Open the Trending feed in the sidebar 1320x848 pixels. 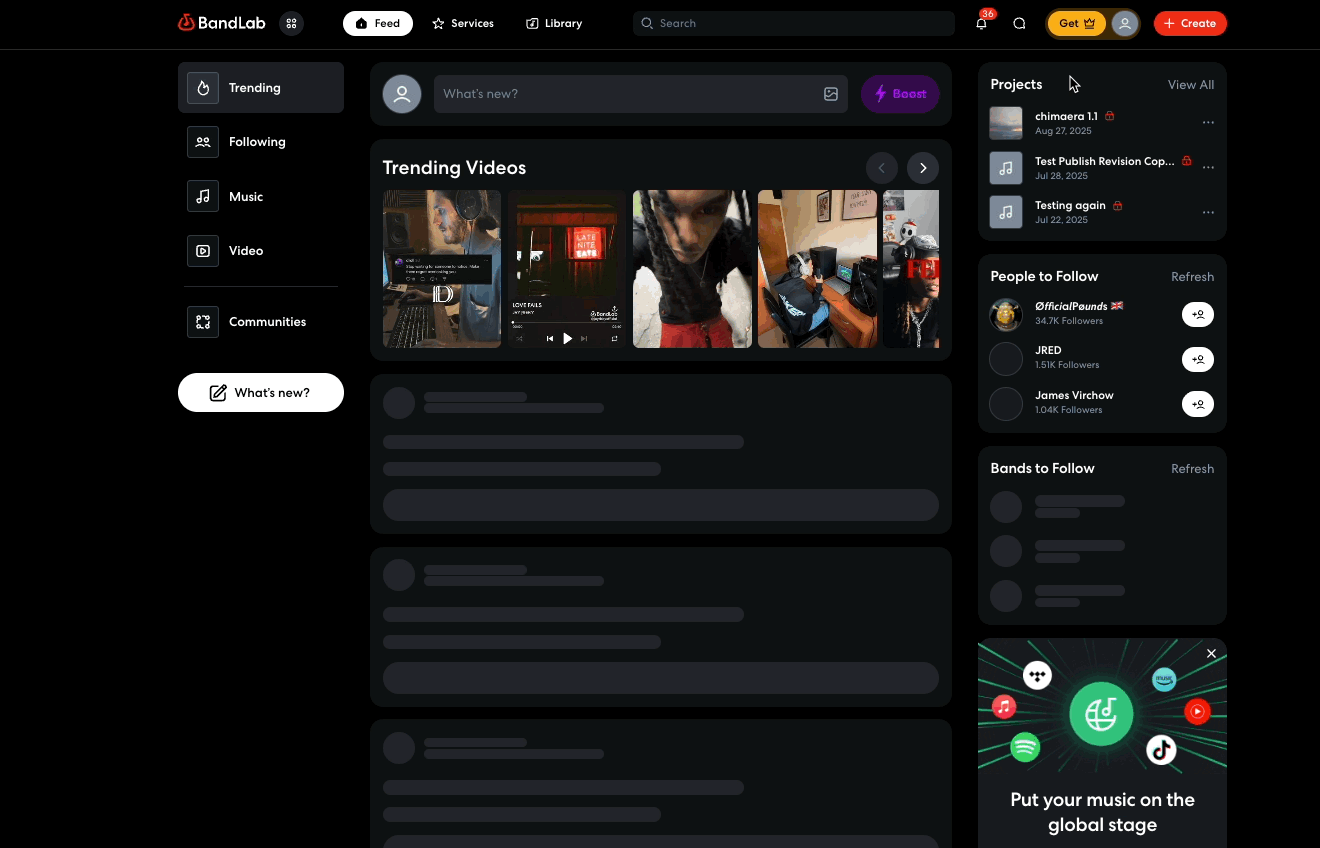tap(259, 88)
